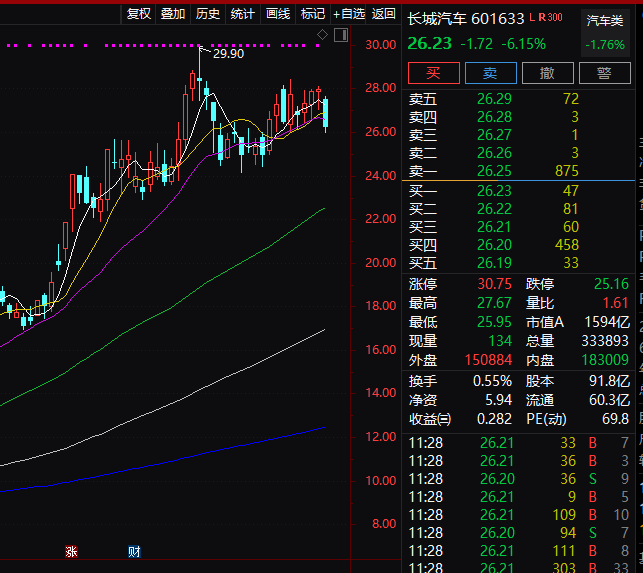
Task: Click 市值A value 1594亿
Action: [x=607, y=322]
